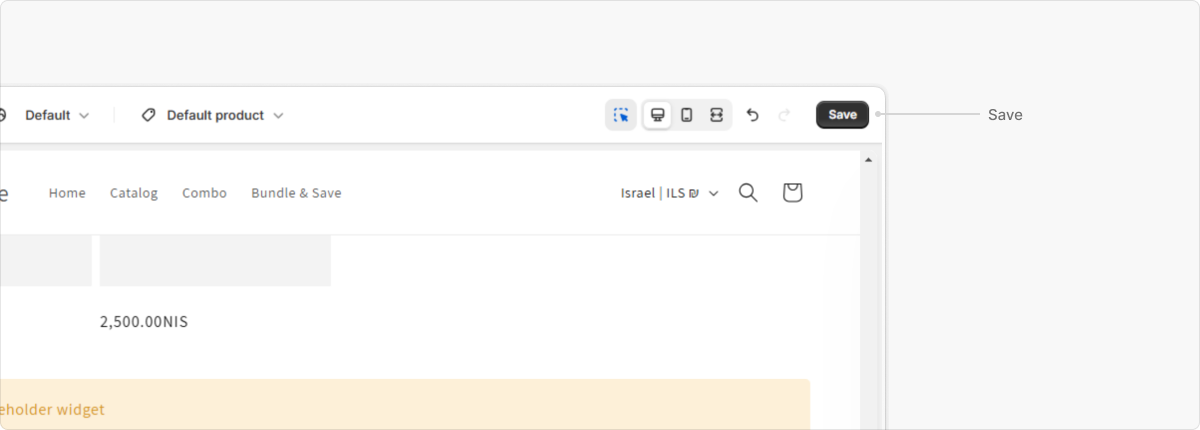Open the Default product template dropdown
The image size is (1200, 430).
coord(224,115)
